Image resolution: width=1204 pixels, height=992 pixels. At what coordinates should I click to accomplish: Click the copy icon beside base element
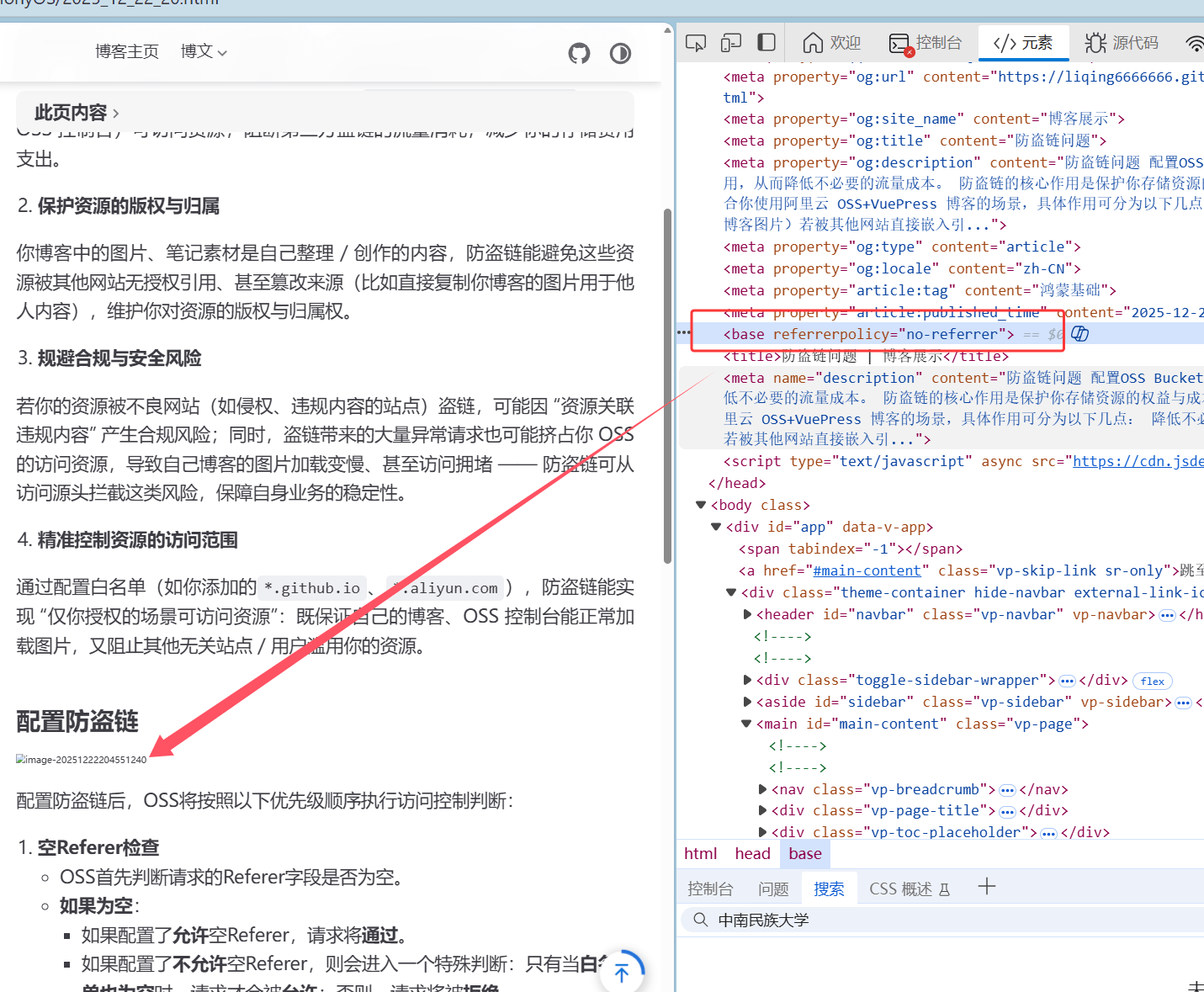[1080, 334]
